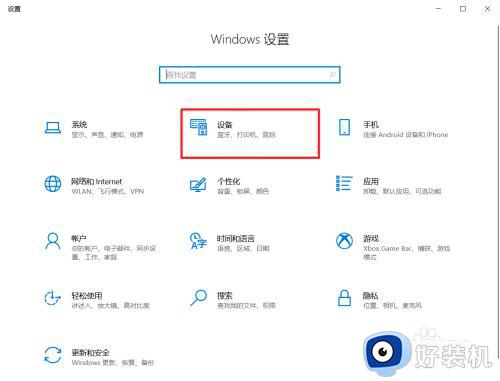Click '卸载、默认应用、可选功能' description text
The width and height of the screenshot is (500, 381).
[402, 191]
